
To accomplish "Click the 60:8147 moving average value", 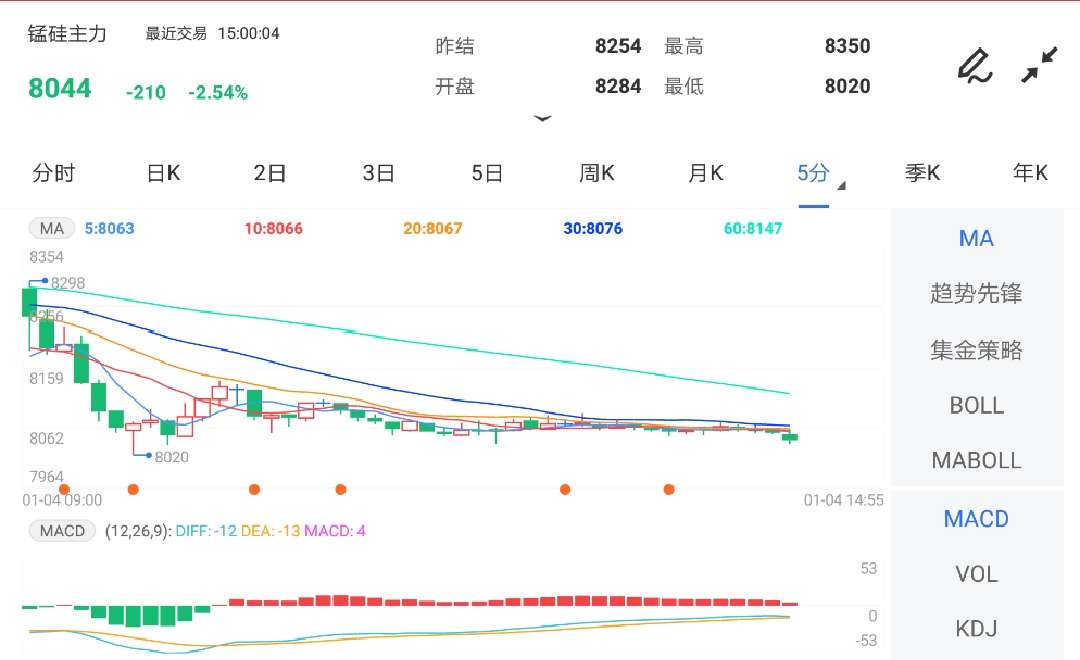I will (x=753, y=228).
